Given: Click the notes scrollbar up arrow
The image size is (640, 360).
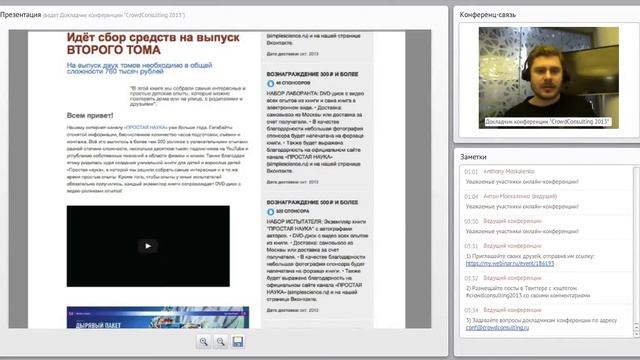Looking at the screenshot, I should [x=636, y=327].
